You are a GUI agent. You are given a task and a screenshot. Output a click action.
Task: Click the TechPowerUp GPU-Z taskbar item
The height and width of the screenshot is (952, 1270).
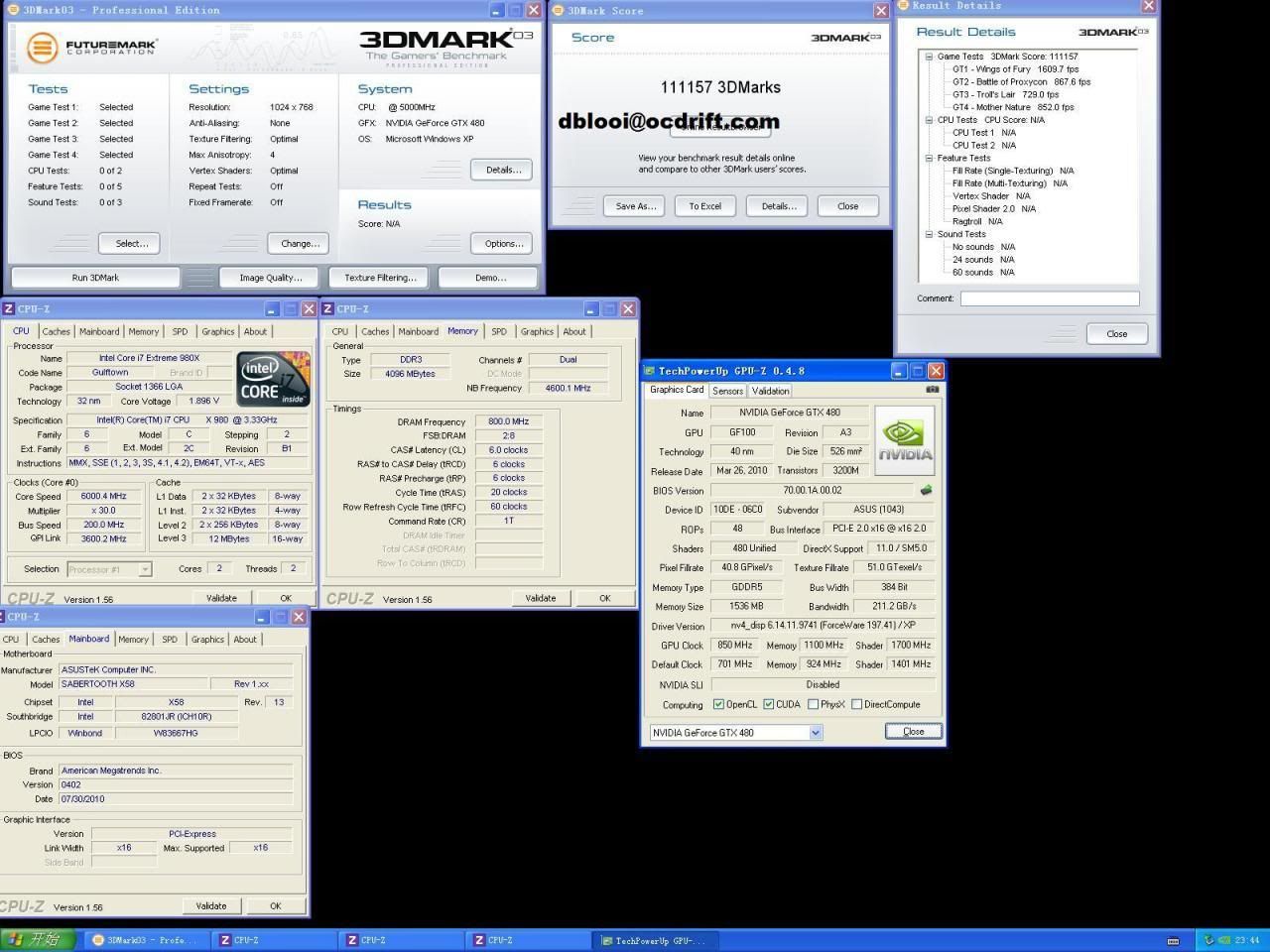click(x=655, y=940)
